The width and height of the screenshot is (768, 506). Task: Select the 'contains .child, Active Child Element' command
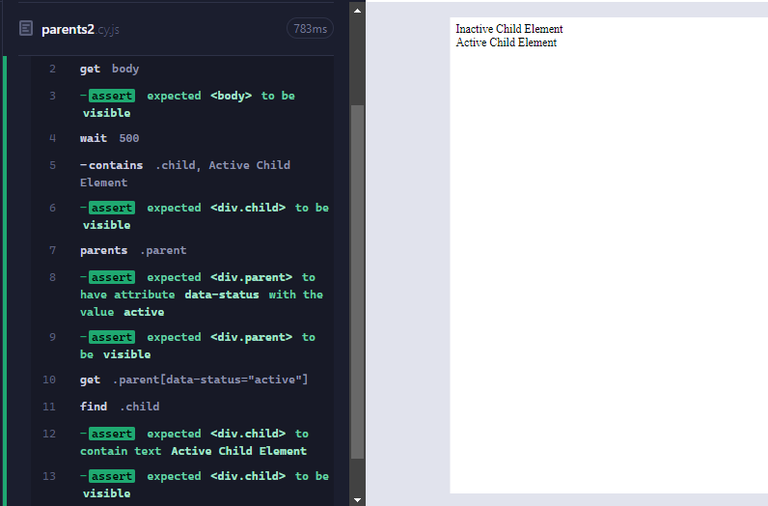coord(182,174)
